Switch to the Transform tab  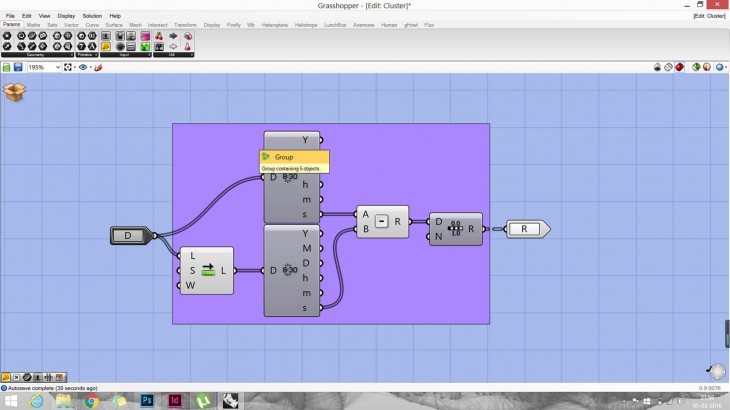pyautogui.click(x=185, y=24)
